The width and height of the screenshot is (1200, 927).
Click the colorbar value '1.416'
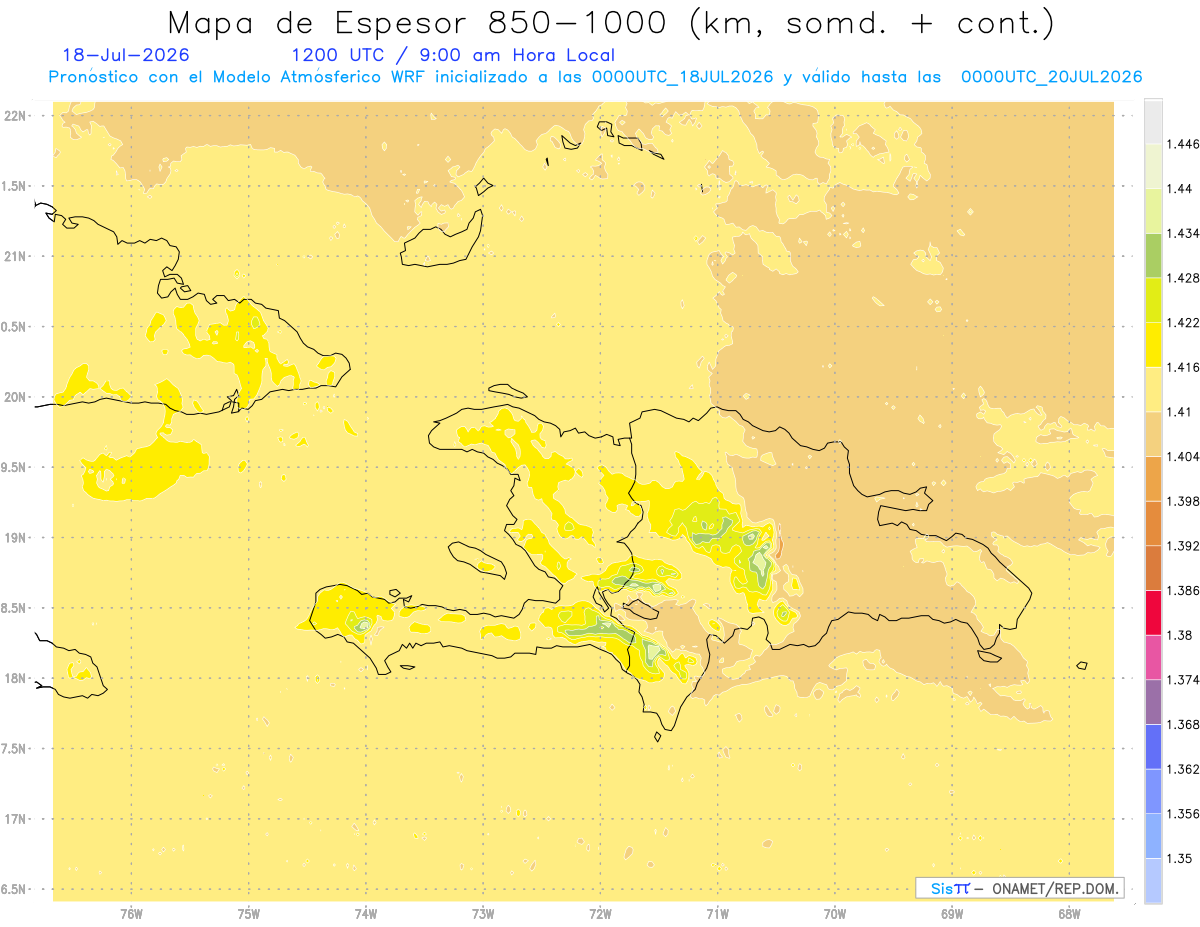pos(1182,367)
